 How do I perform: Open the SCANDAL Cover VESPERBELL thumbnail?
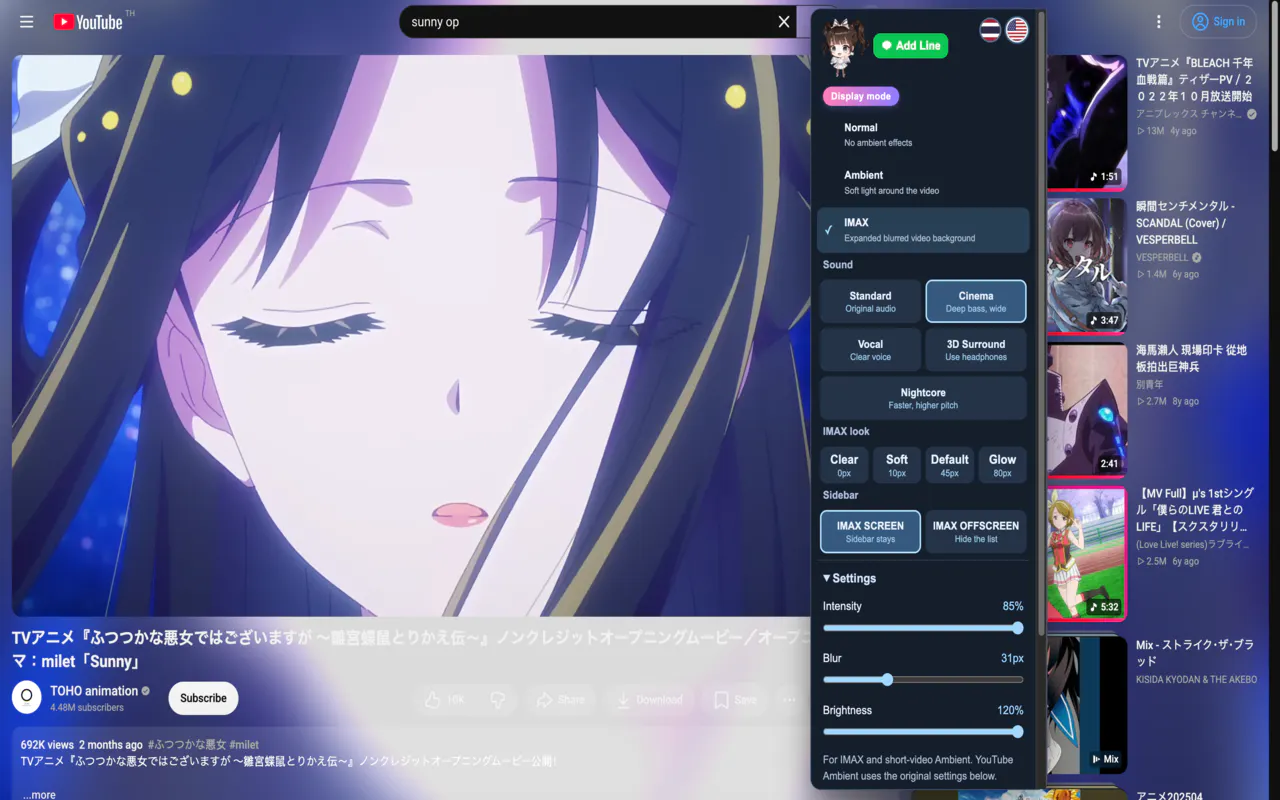pos(1087,266)
